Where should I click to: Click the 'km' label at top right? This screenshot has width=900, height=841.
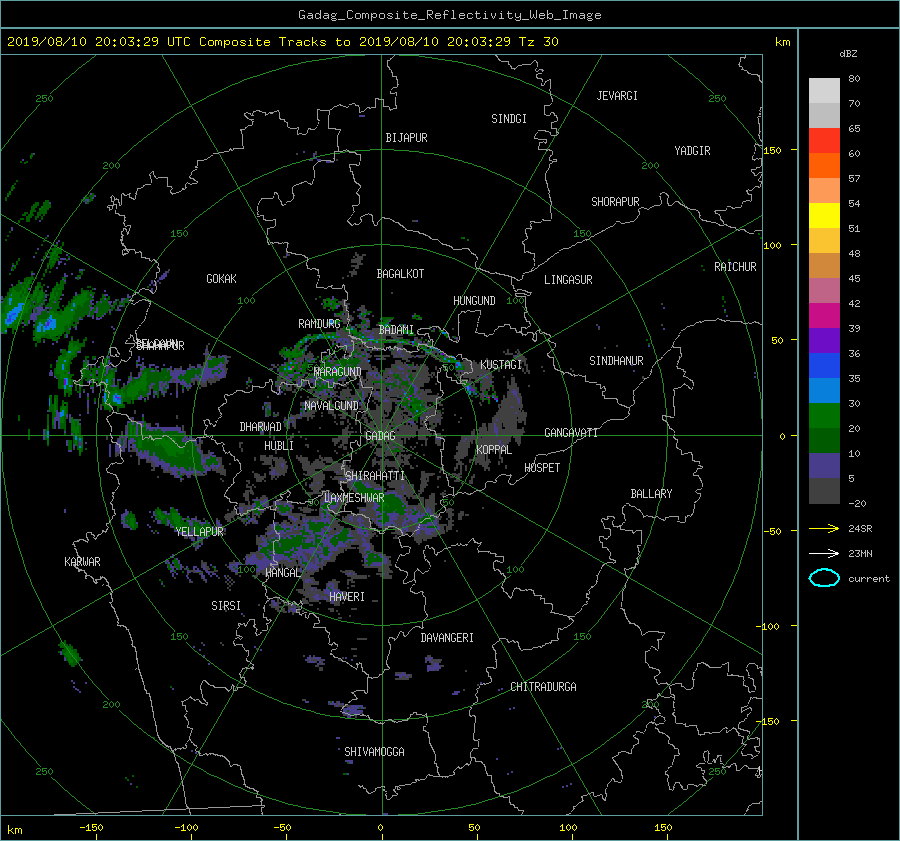782,42
